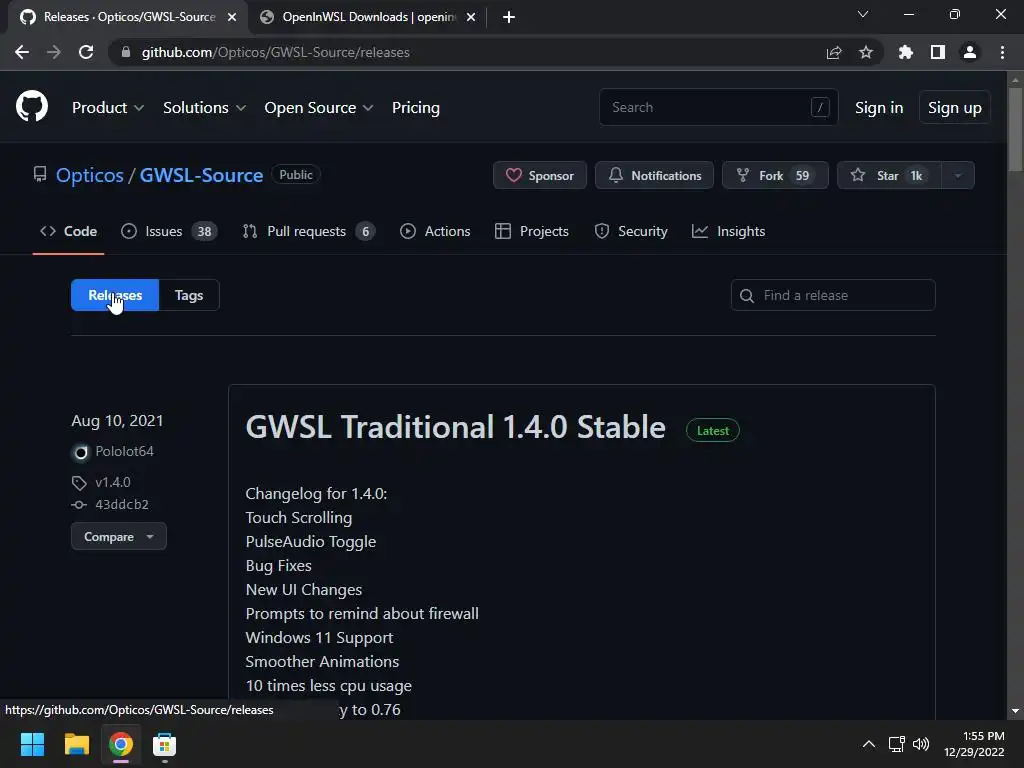Open Pololot64 user profile
Image resolution: width=1024 pixels, height=768 pixels.
[124, 451]
